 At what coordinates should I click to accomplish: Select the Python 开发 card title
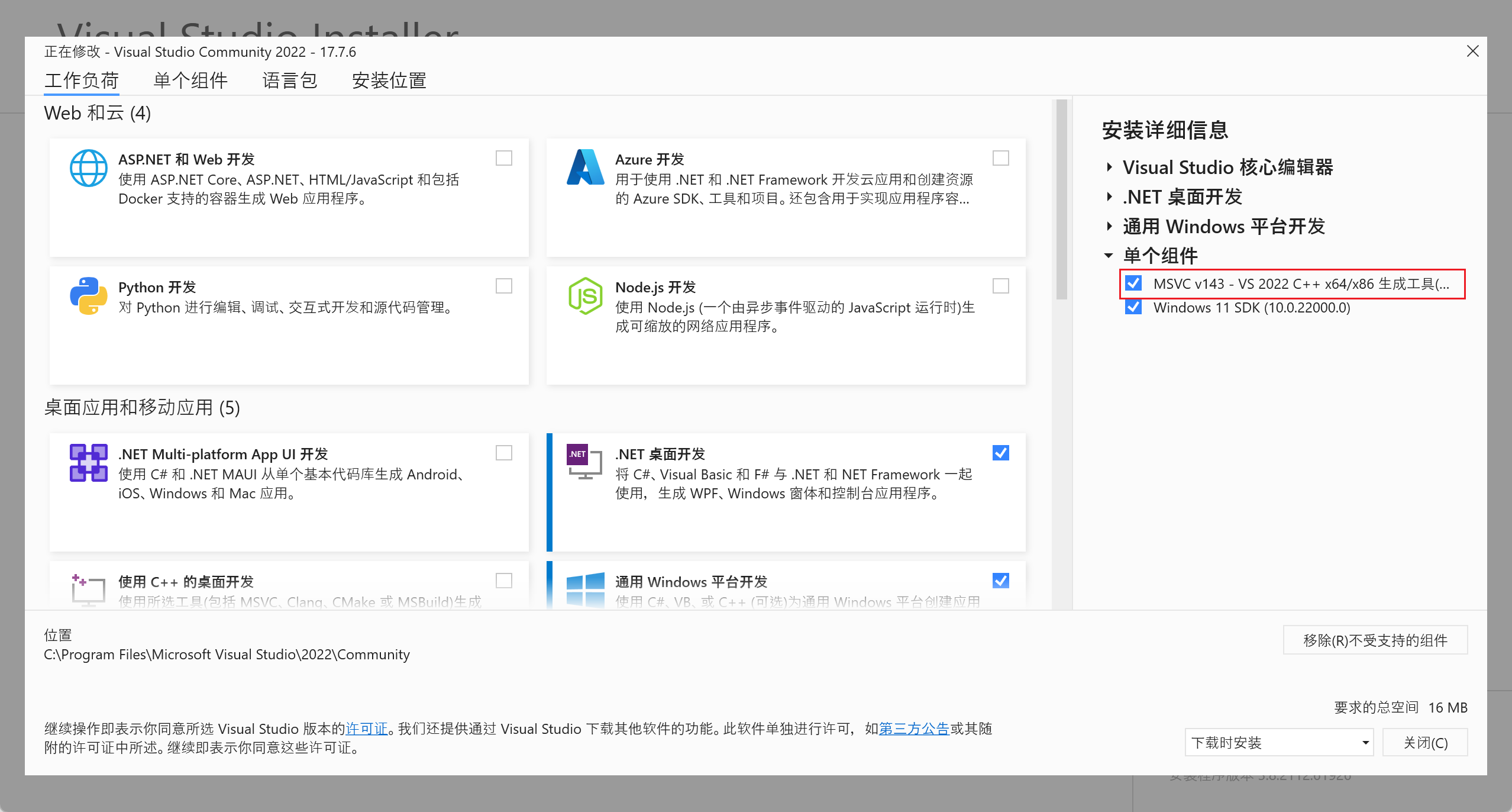tap(157, 287)
